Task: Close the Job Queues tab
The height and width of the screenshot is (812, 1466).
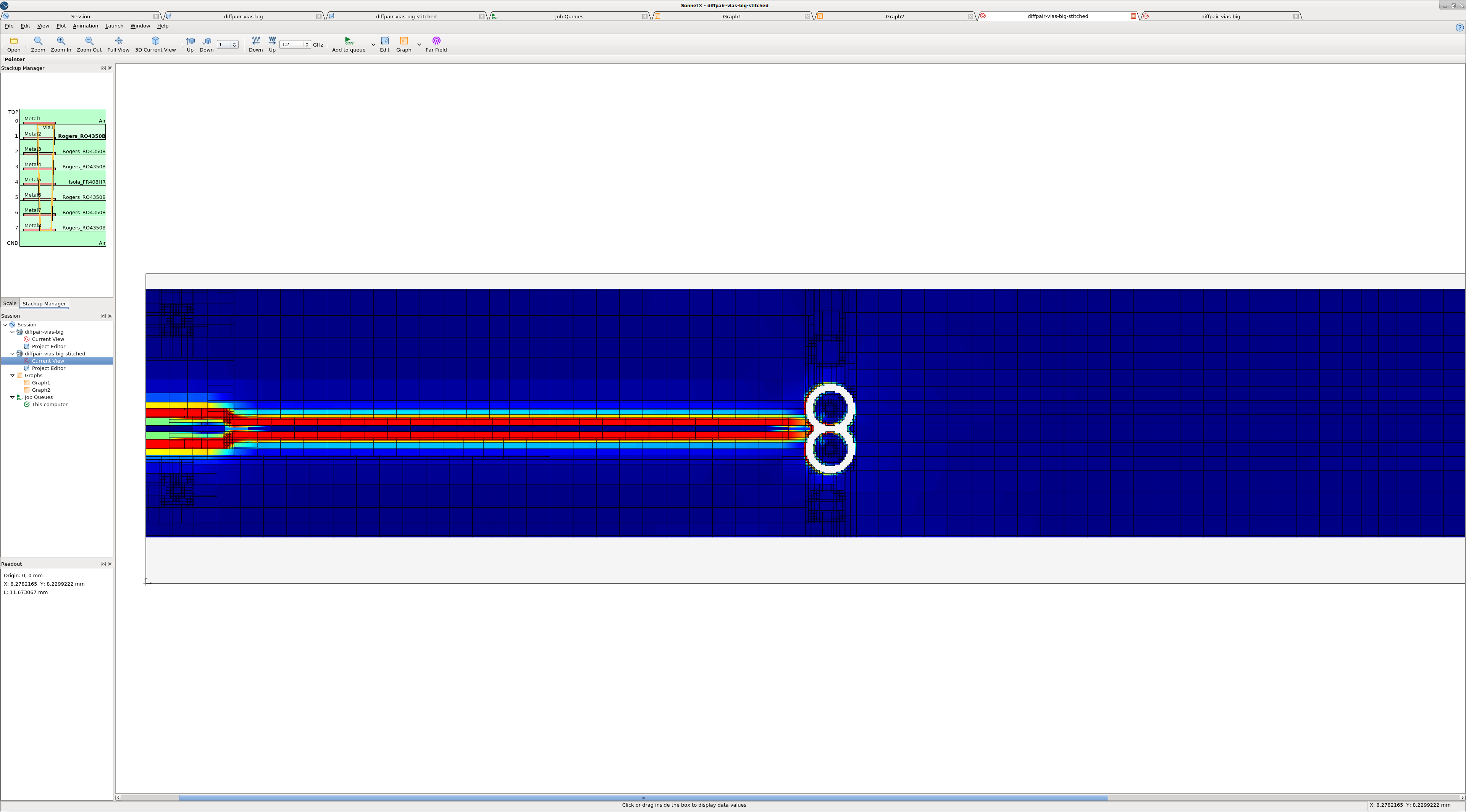Action: pos(644,16)
